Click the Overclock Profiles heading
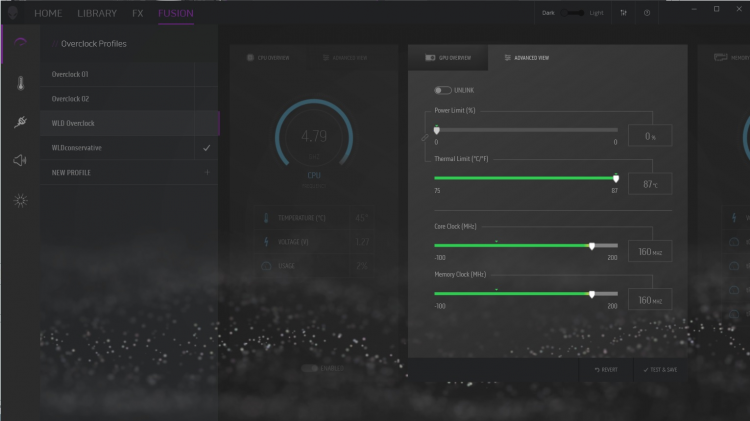The image size is (750, 421). click(x=94, y=44)
